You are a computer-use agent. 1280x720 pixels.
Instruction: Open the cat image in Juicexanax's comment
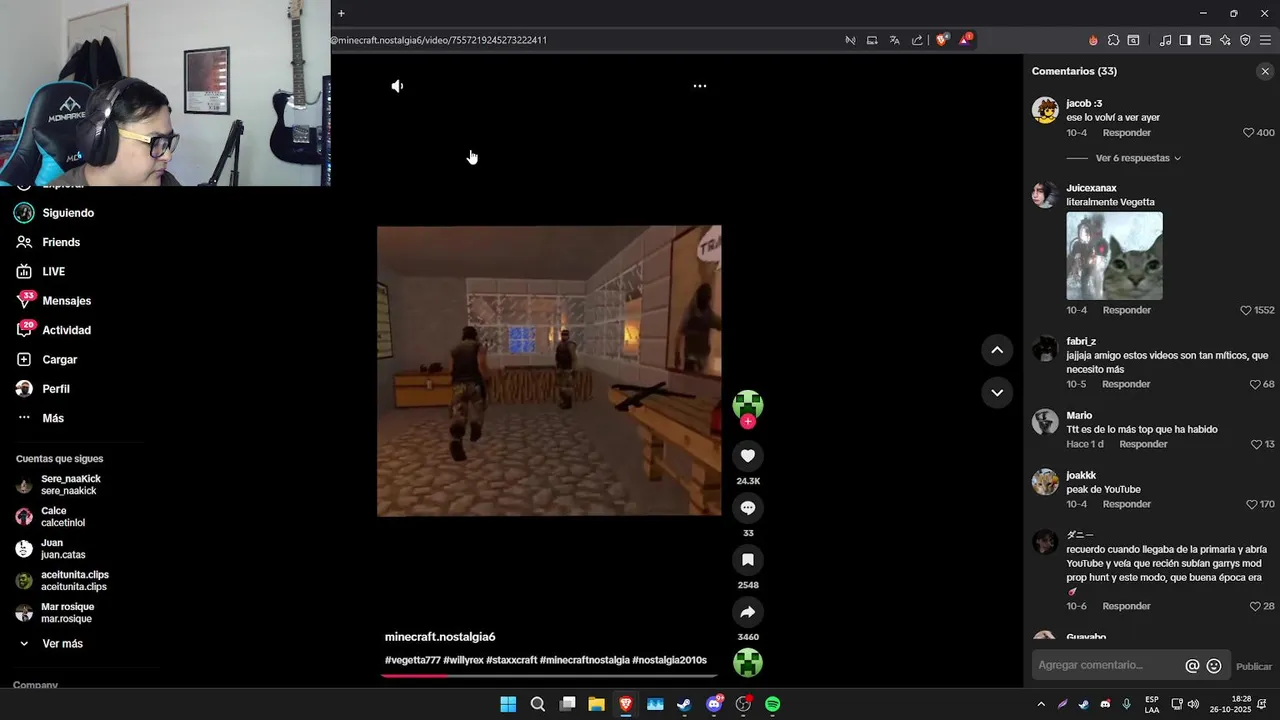pos(1114,256)
